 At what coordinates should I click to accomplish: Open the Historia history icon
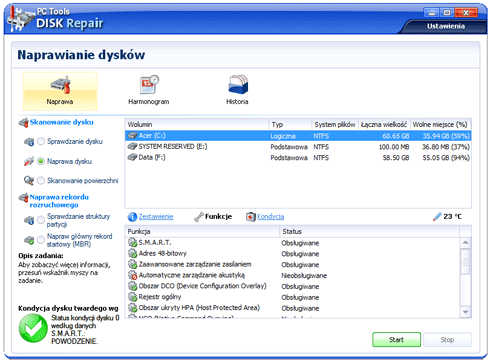pos(238,84)
